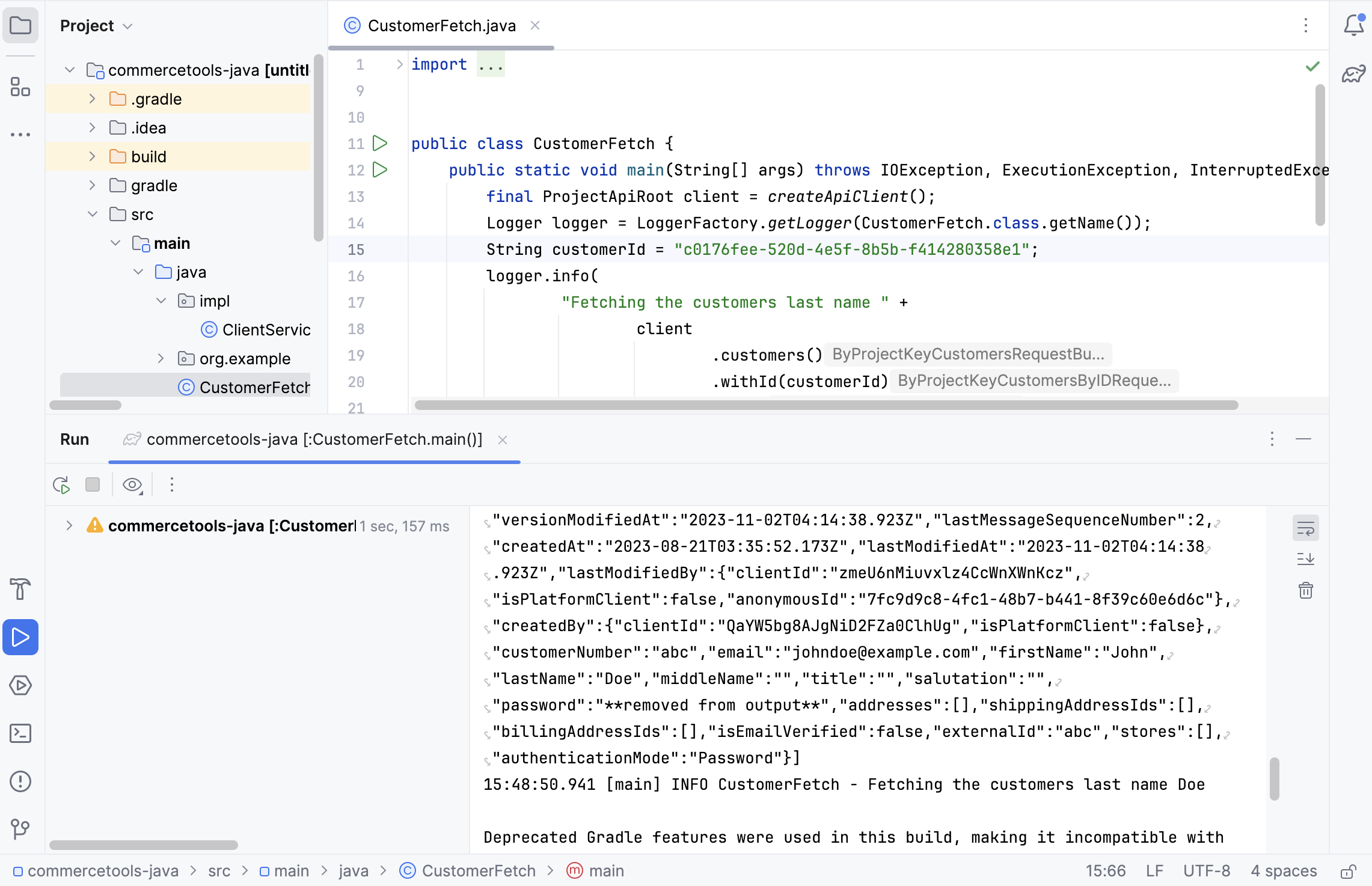Open the Notifications bell icon
This screenshot has height=886, width=1372.
click(x=1353, y=25)
